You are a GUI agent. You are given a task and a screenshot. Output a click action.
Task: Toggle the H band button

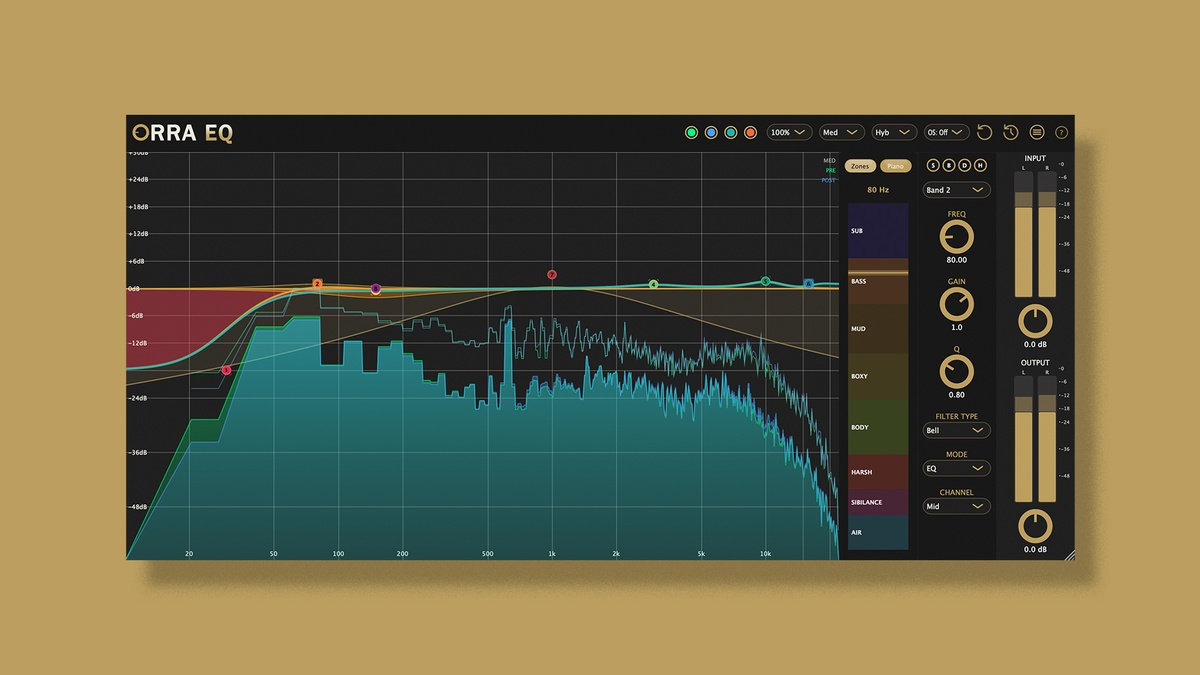point(980,165)
